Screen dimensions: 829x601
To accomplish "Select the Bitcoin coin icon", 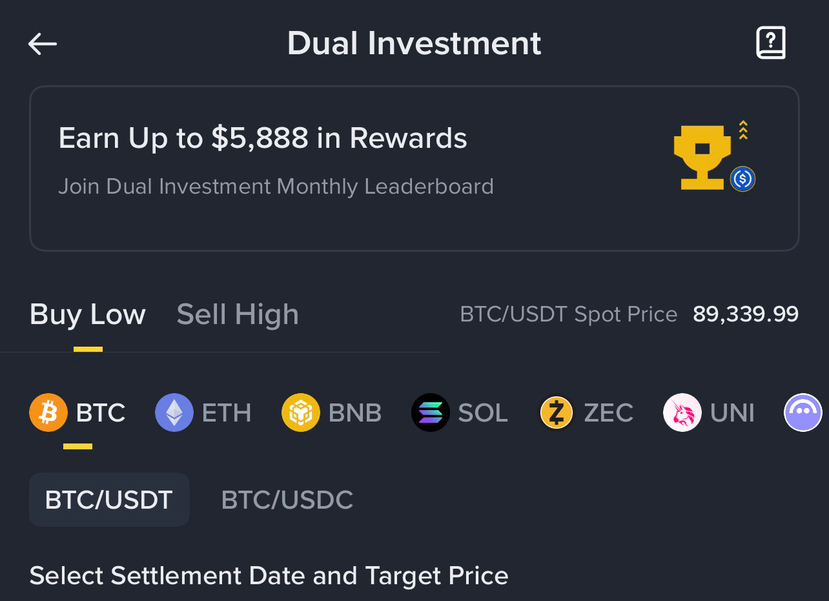I will (x=48, y=412).
